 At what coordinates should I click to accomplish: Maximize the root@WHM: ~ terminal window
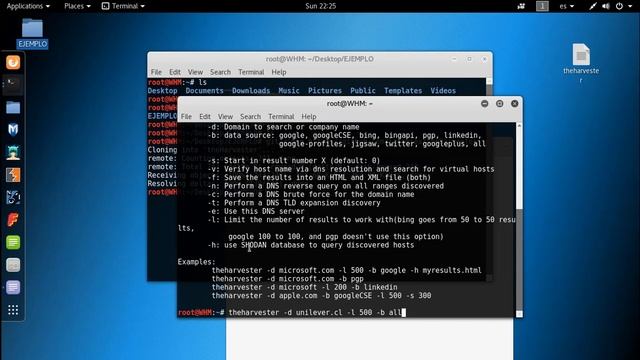point(500,104)
